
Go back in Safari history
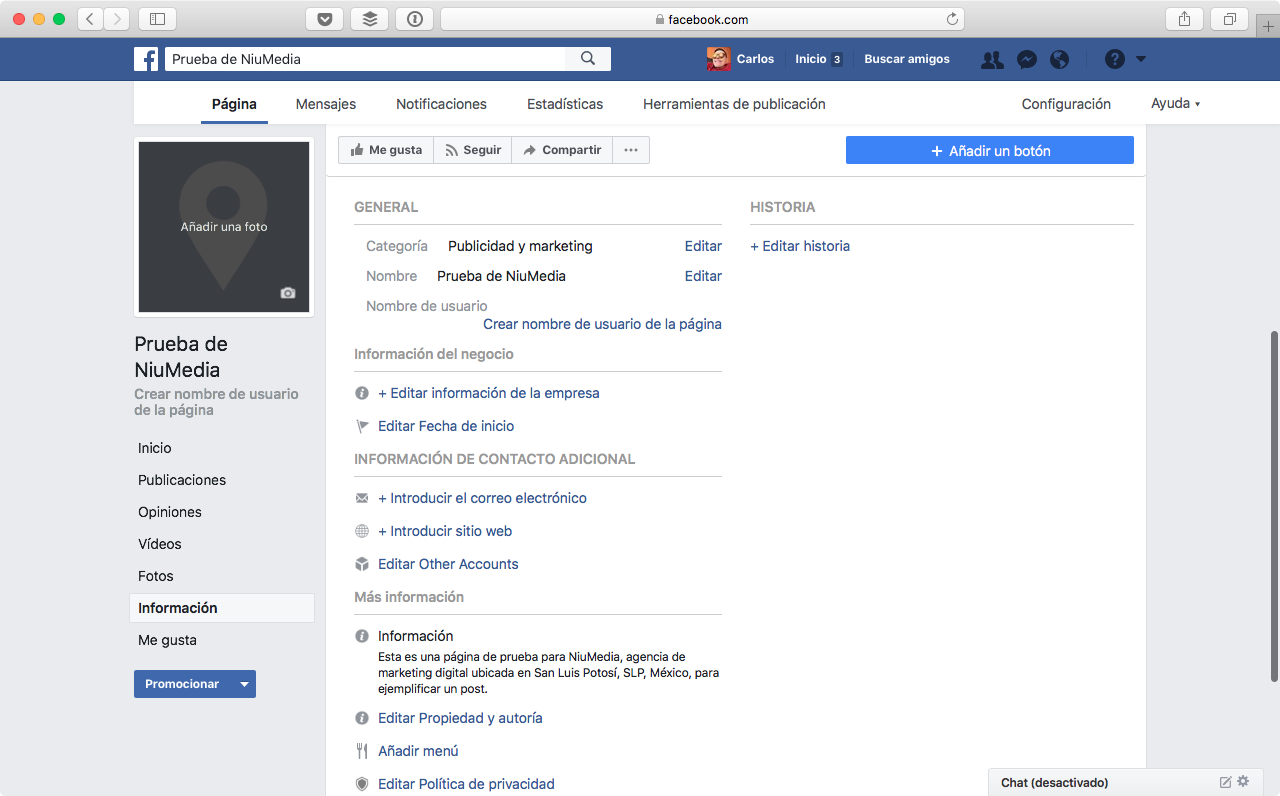click(90, 19)
